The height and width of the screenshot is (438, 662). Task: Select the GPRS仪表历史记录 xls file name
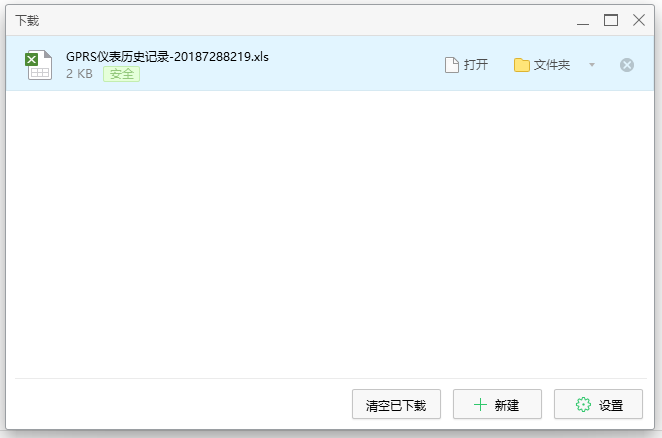167,56
